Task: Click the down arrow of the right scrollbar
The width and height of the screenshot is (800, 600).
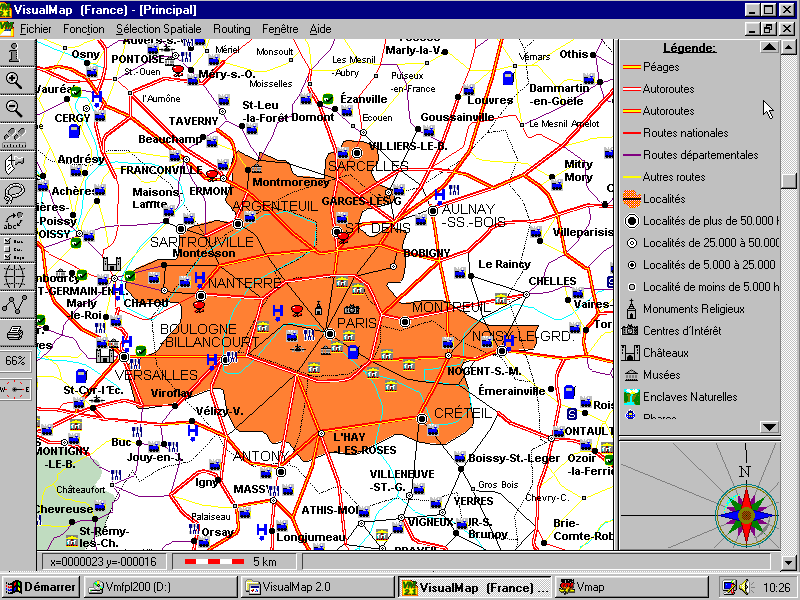Action: pos(789,562)
